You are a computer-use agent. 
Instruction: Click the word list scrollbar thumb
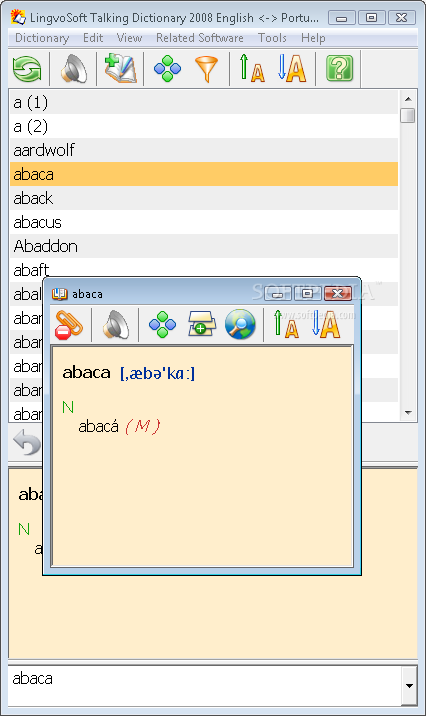(x=407, y=115)
